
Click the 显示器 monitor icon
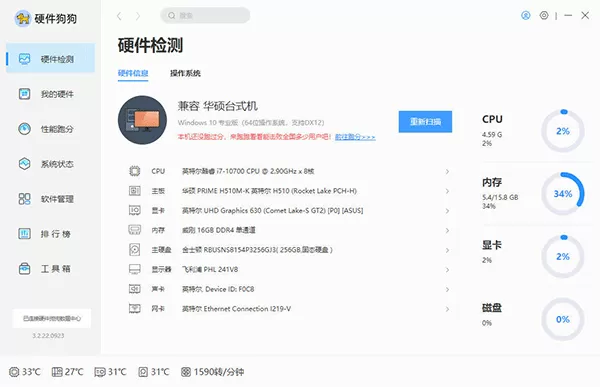[135, 269]
